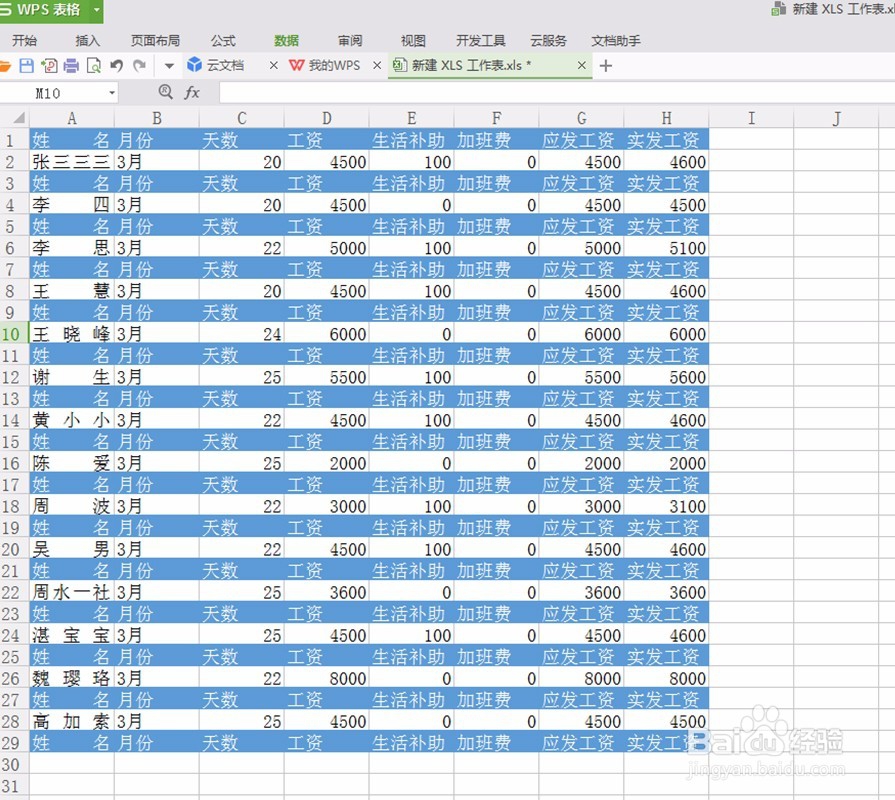Select the Export to PDF icon
Image resolution: width=895 pixels, height=800 pixels.
point(48,65)
